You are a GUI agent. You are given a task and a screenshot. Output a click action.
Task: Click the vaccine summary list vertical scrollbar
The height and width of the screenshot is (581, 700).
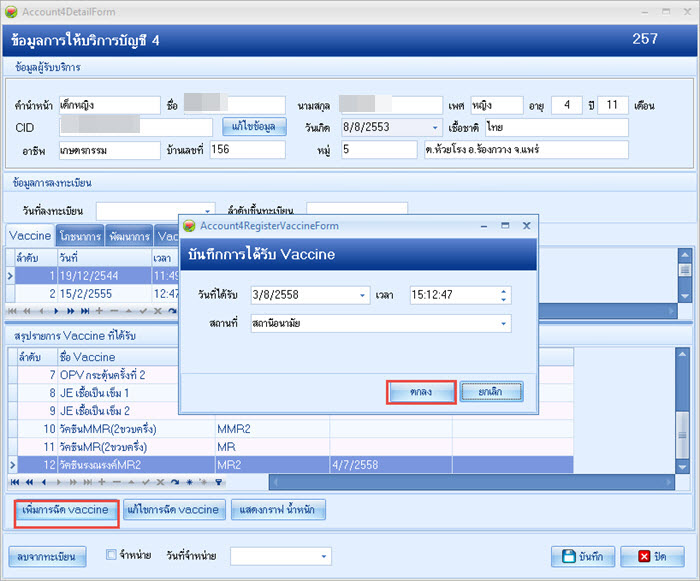(x=681, y=410)
